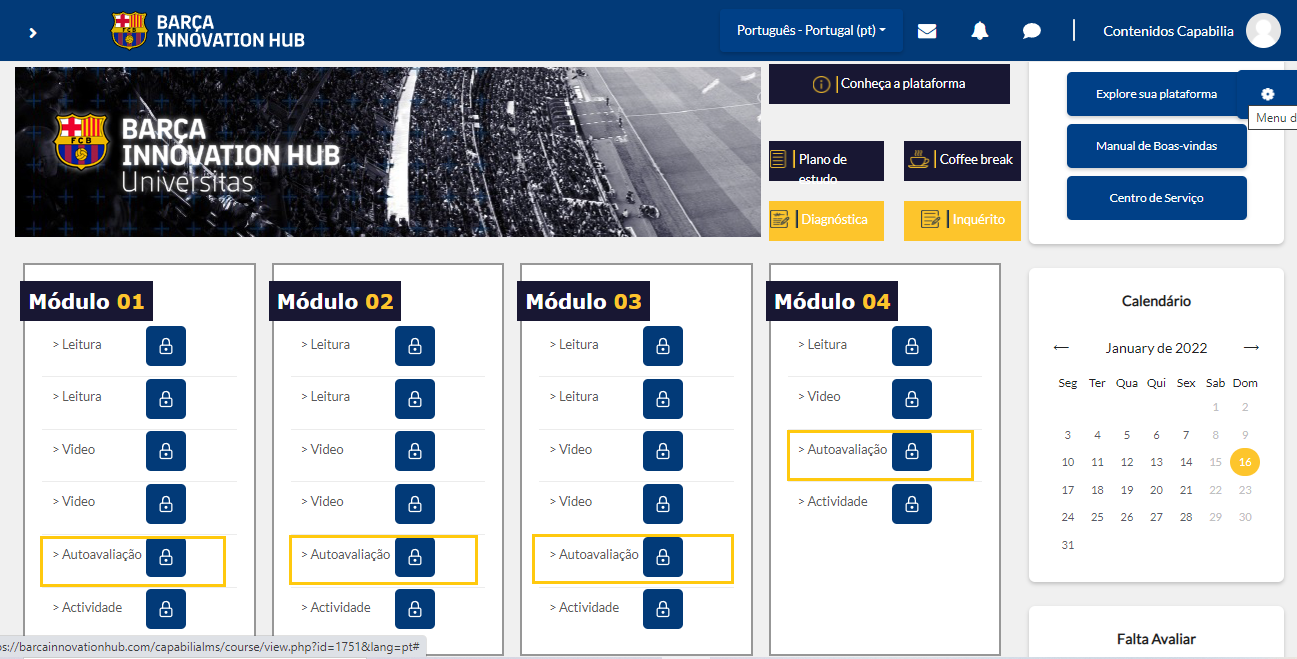Screen dimensions: 1297x659
Task: Click the user profile avatar
Action: [x=1264, y=31]
